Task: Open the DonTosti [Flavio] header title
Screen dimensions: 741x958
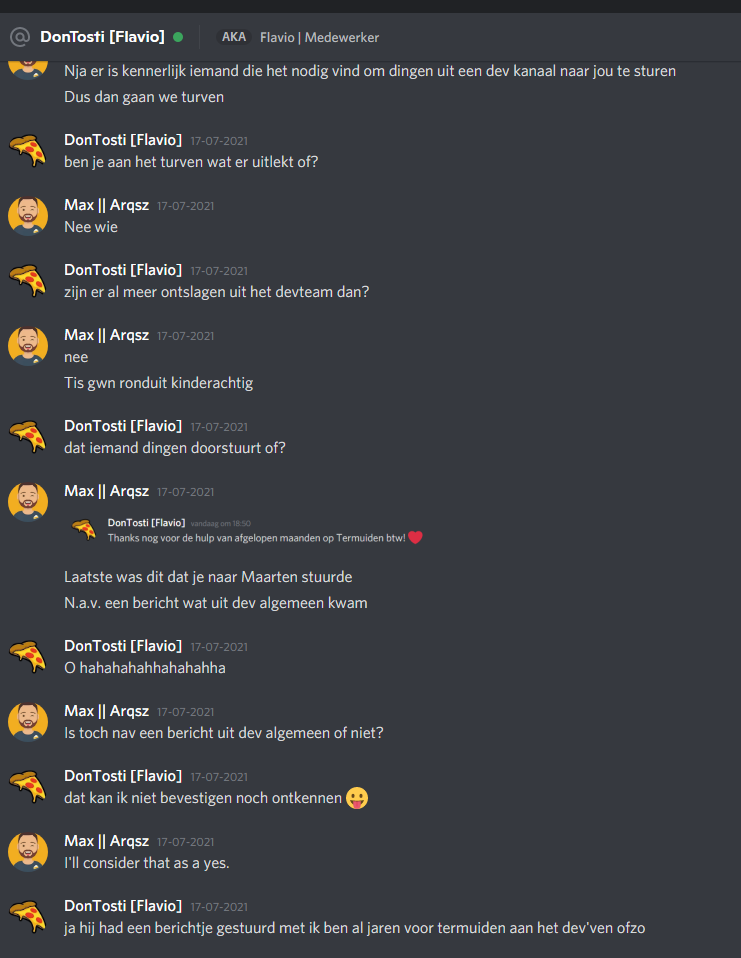Action: click(102, 37)
